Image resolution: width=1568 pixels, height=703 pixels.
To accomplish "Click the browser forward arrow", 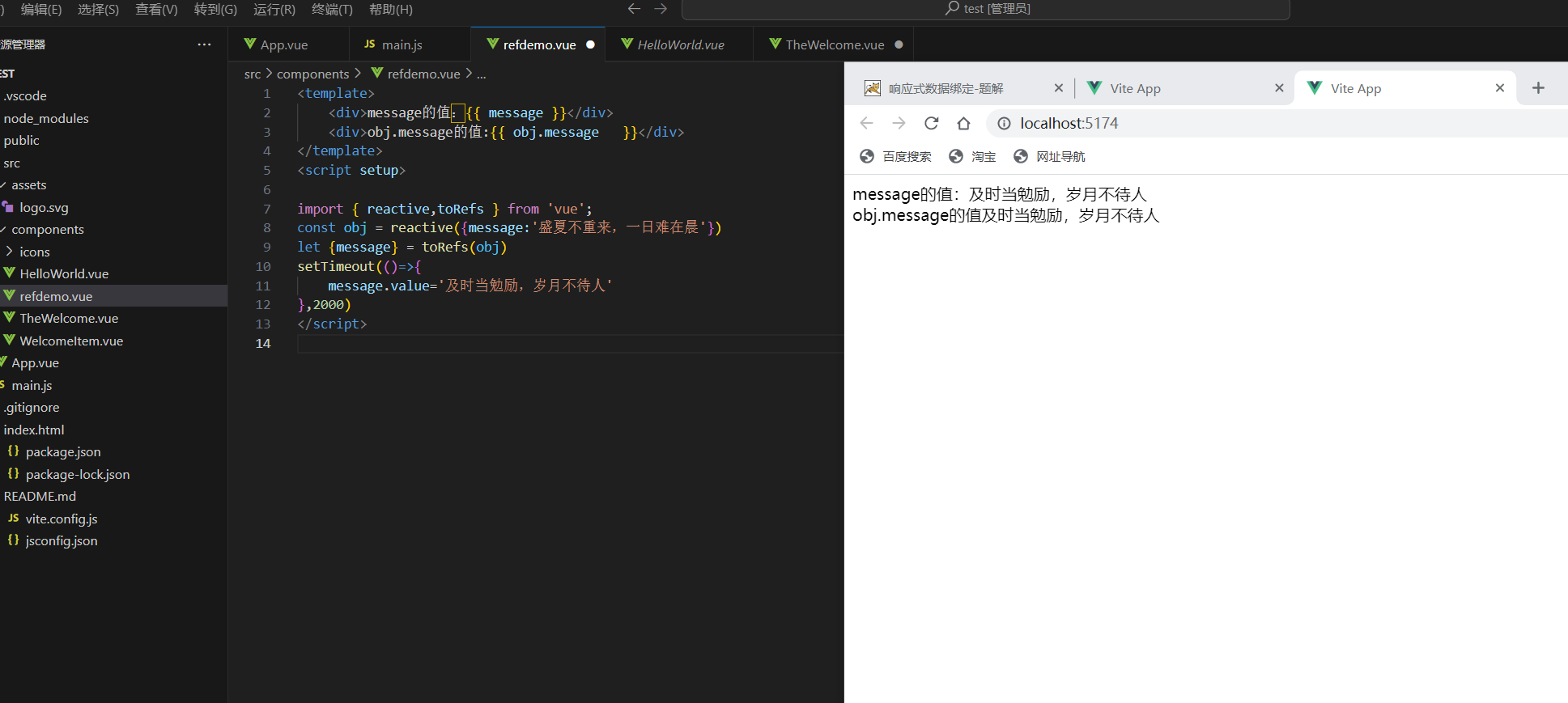I will point(899,123).
